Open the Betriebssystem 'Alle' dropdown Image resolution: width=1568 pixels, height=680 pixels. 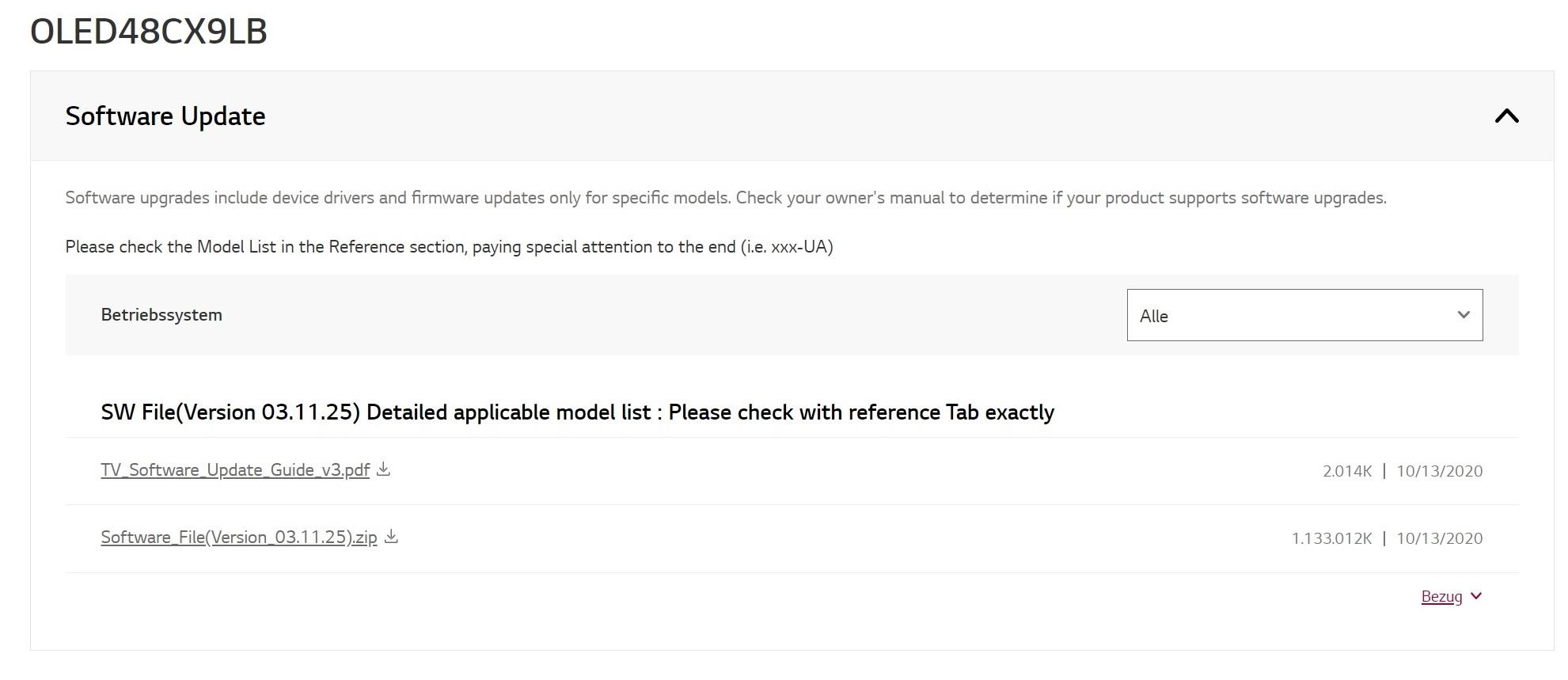pyautogui.click(x=1304, y=315)
